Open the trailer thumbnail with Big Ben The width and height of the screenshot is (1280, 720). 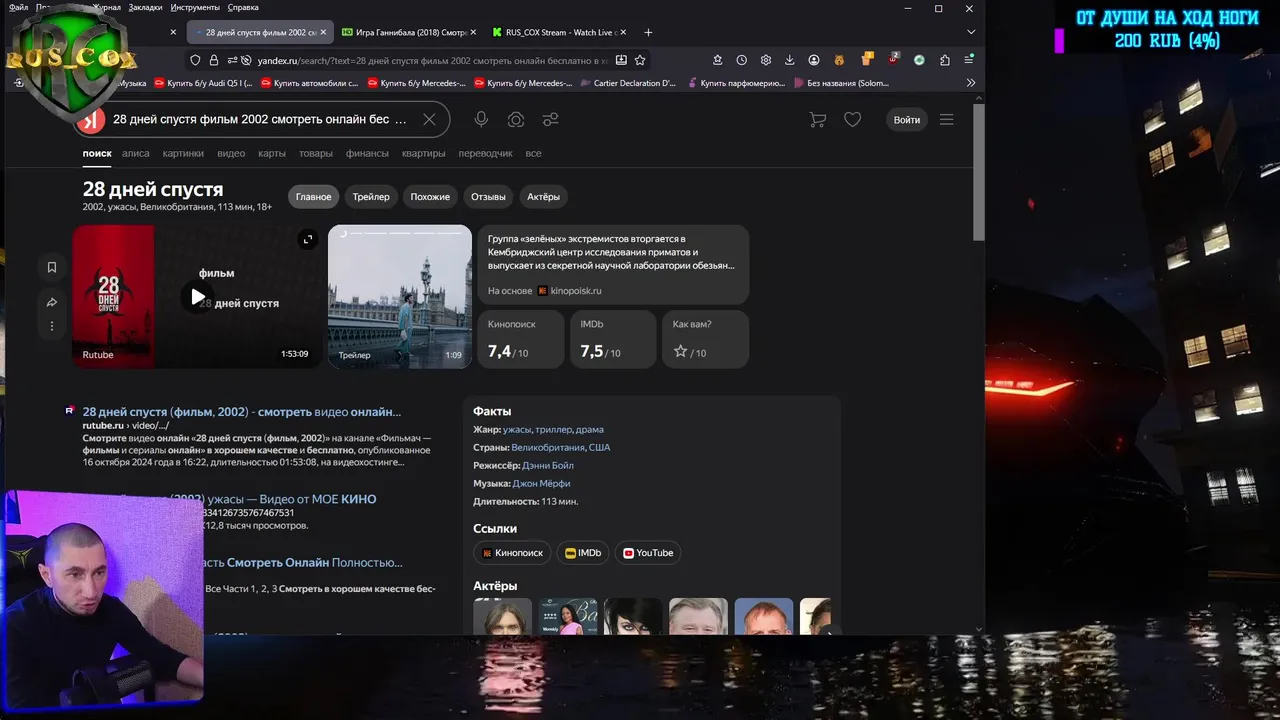pos(400,296)
